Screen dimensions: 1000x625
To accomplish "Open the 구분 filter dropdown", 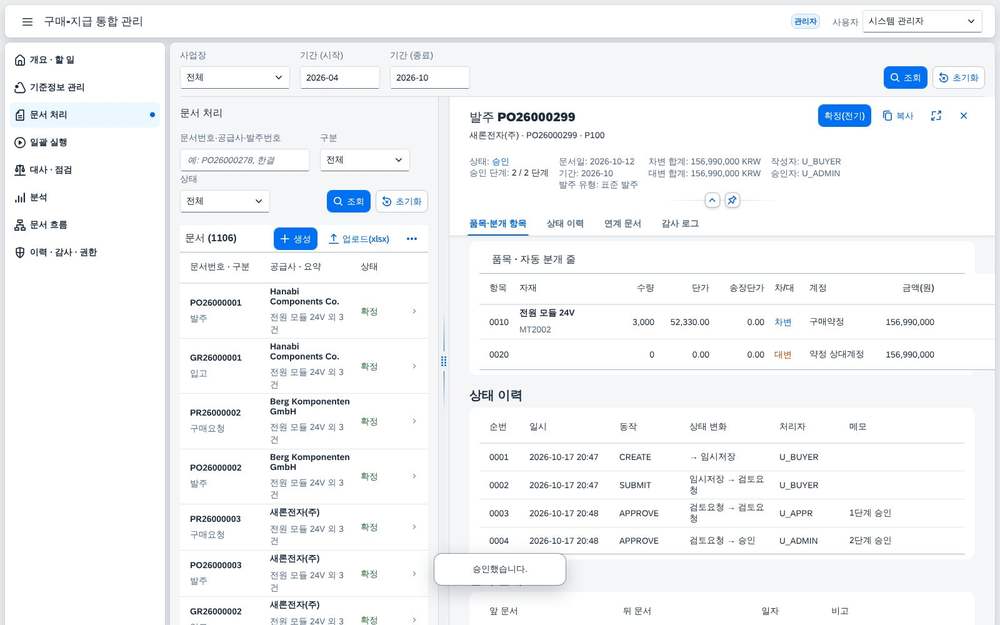I will tap(365, 160).
